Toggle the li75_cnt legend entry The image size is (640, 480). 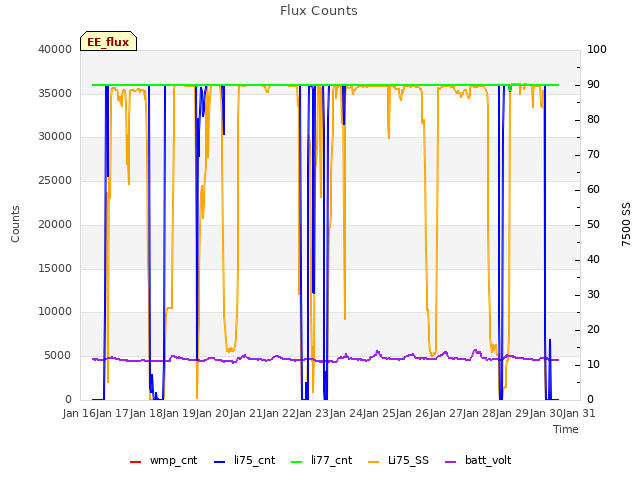pyautogui.click(x=244, y=460)
